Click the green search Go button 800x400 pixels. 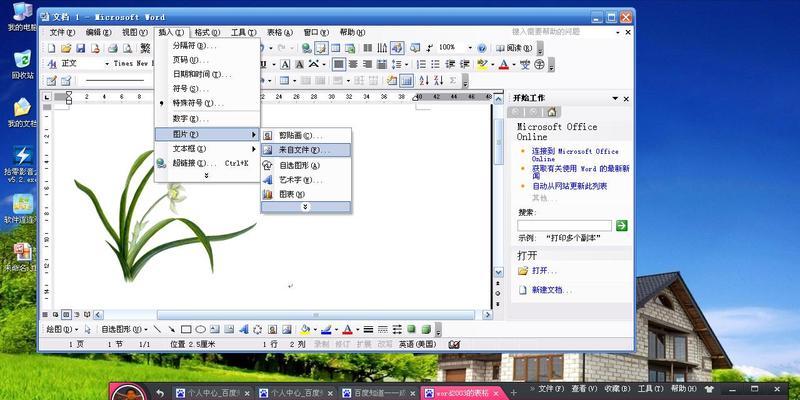621,226
